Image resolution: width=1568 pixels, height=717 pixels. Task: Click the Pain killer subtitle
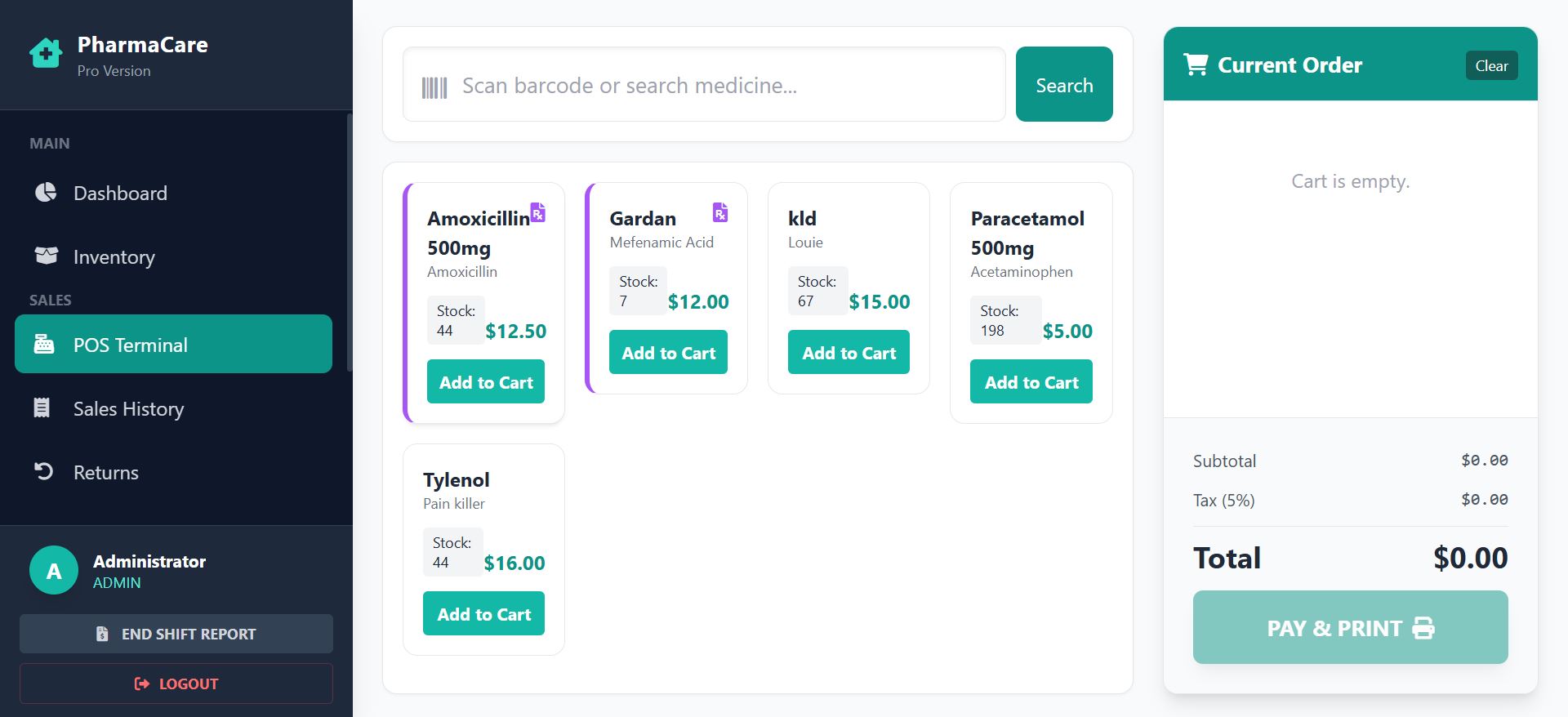pos(454,504)
